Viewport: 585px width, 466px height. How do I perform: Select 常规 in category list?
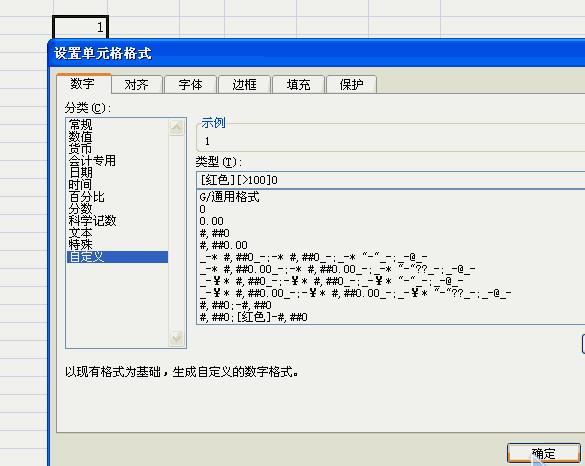[117, 125]
